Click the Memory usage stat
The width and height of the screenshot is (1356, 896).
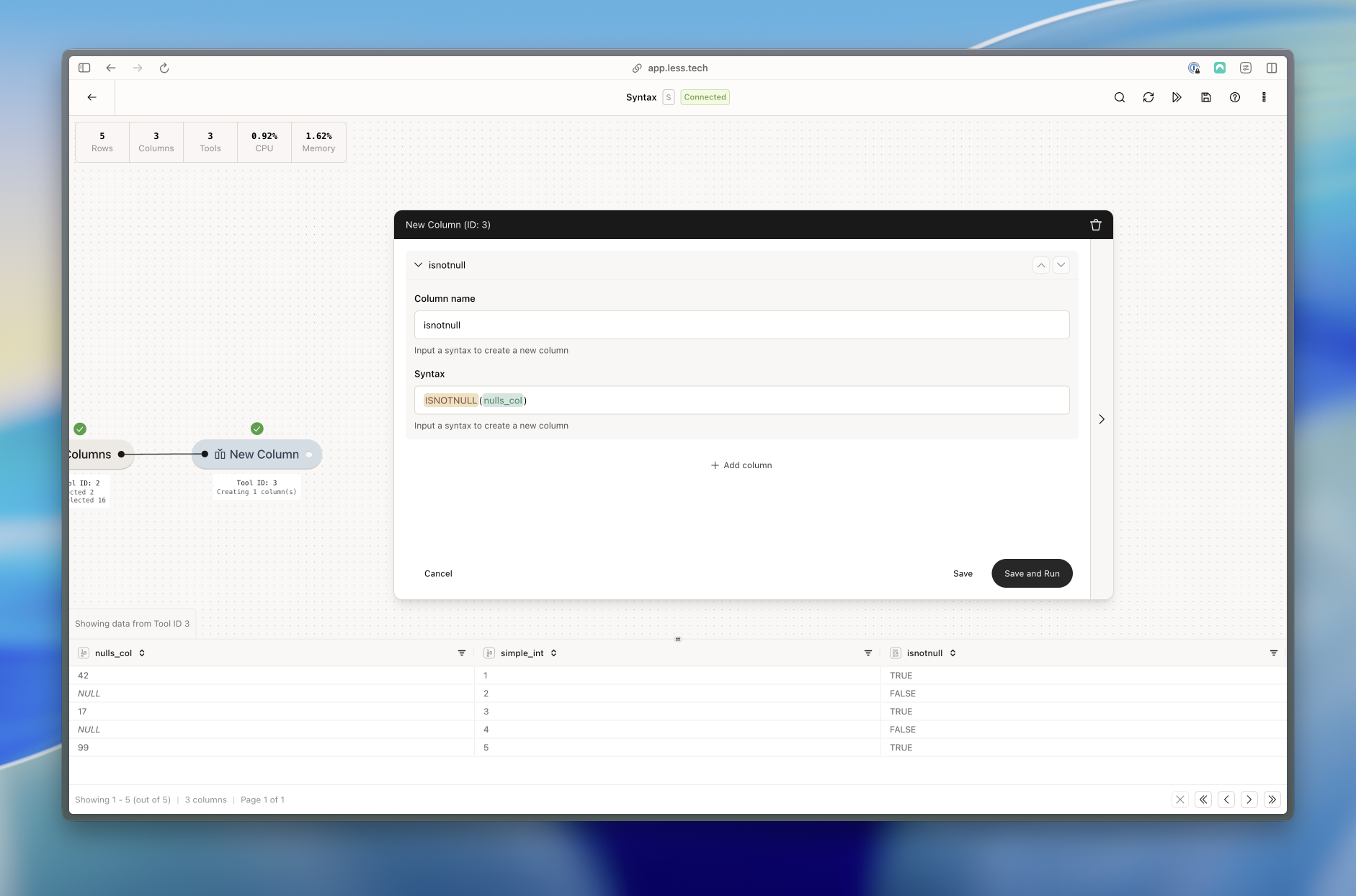(318, 142)
